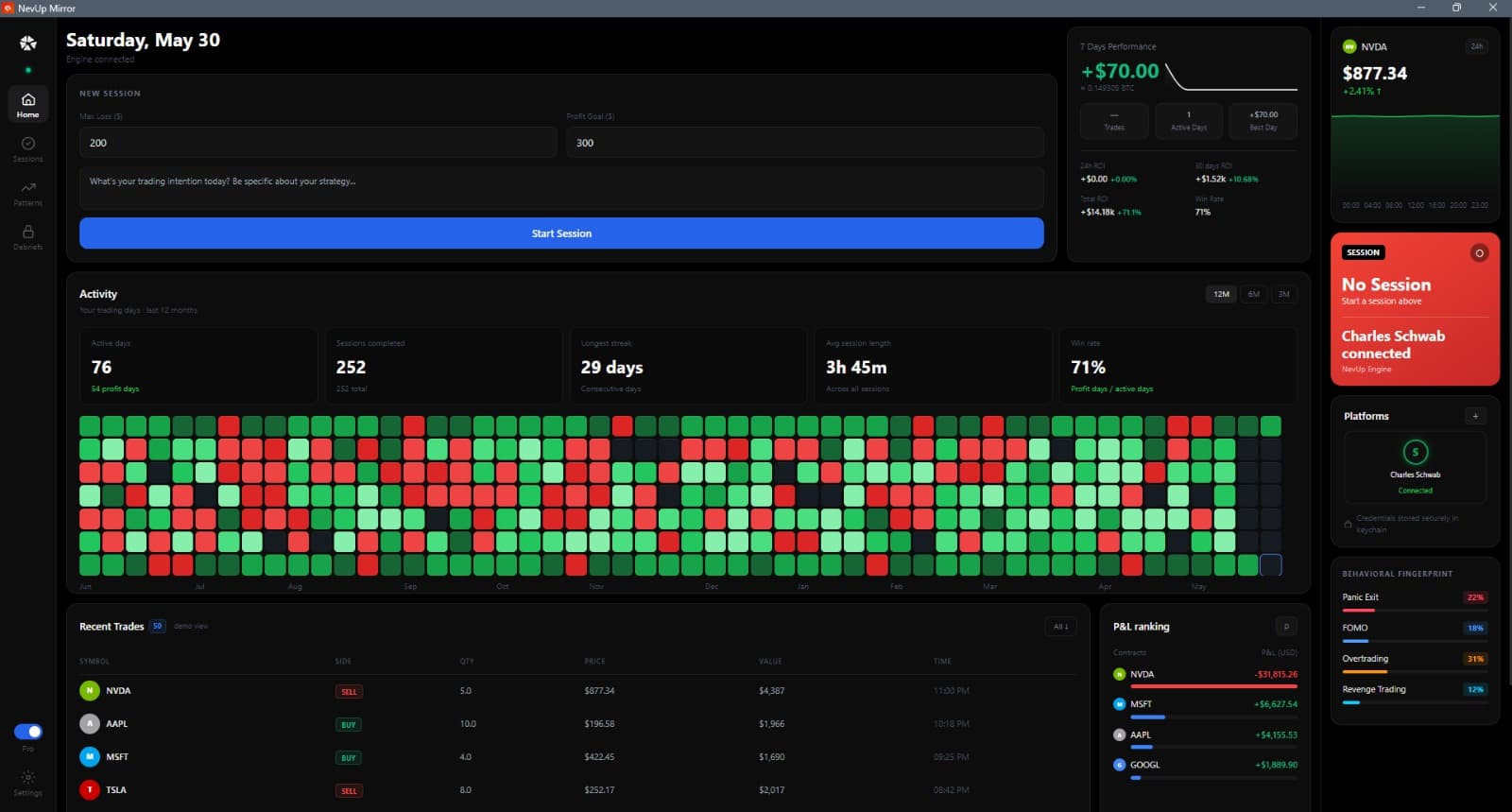
Task: Click the GOOGL icon in P&L ranking
Action: 1120,765
